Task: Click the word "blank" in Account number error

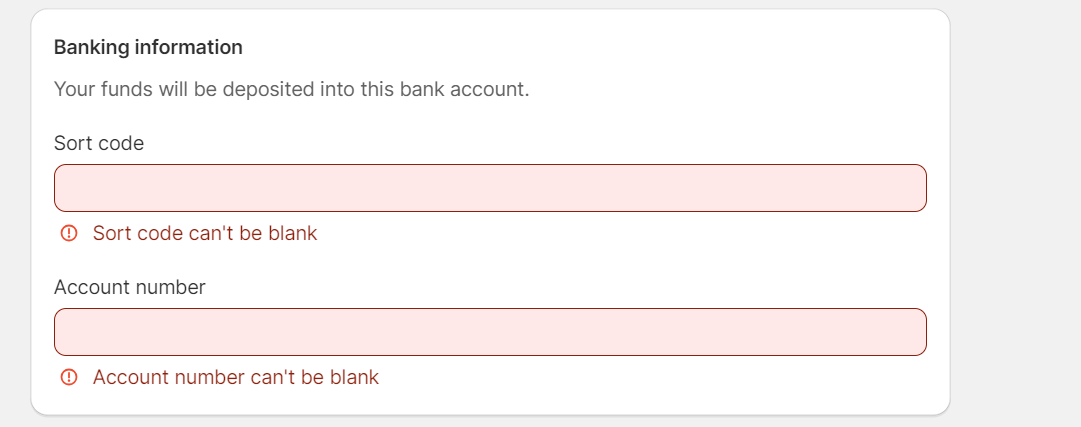Action: coord(354,378)
